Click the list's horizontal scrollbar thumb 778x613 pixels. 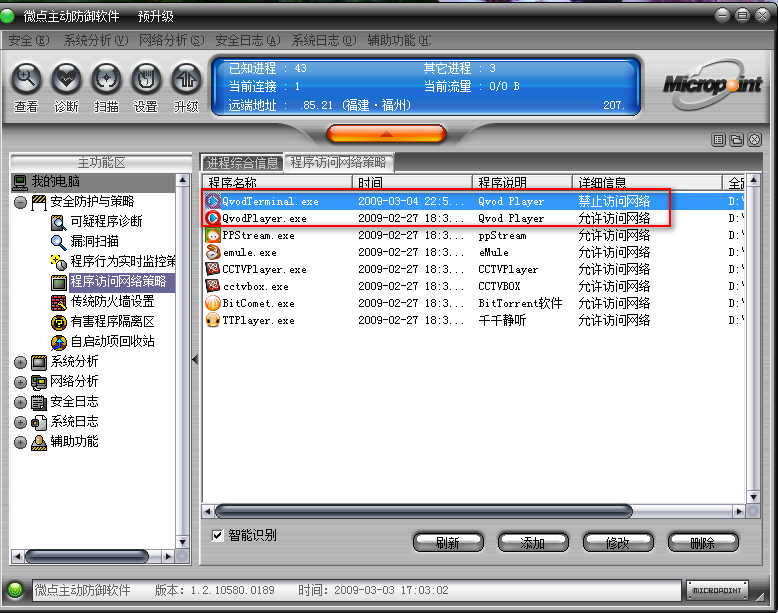click(x=424, y=511)
